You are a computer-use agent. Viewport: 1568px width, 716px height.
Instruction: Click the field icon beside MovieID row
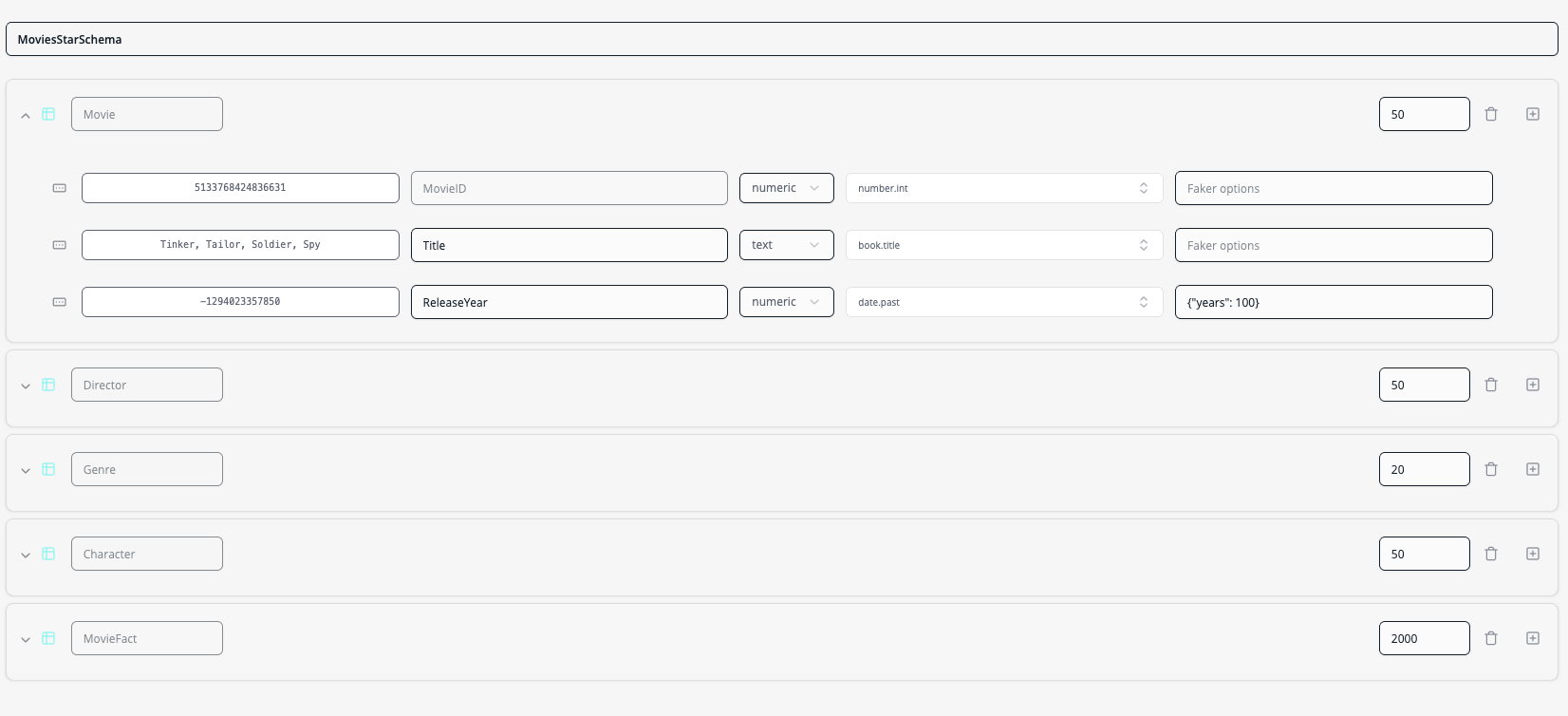point(60,188)
